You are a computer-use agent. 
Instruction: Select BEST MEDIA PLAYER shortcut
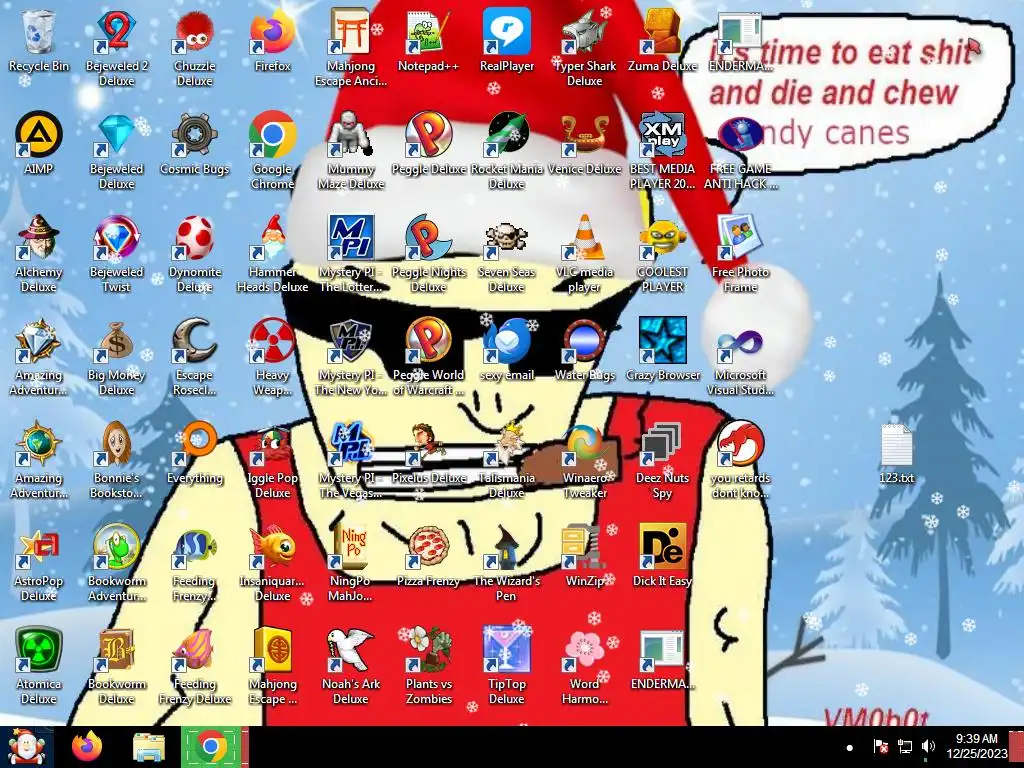click(x=662, y=150)
